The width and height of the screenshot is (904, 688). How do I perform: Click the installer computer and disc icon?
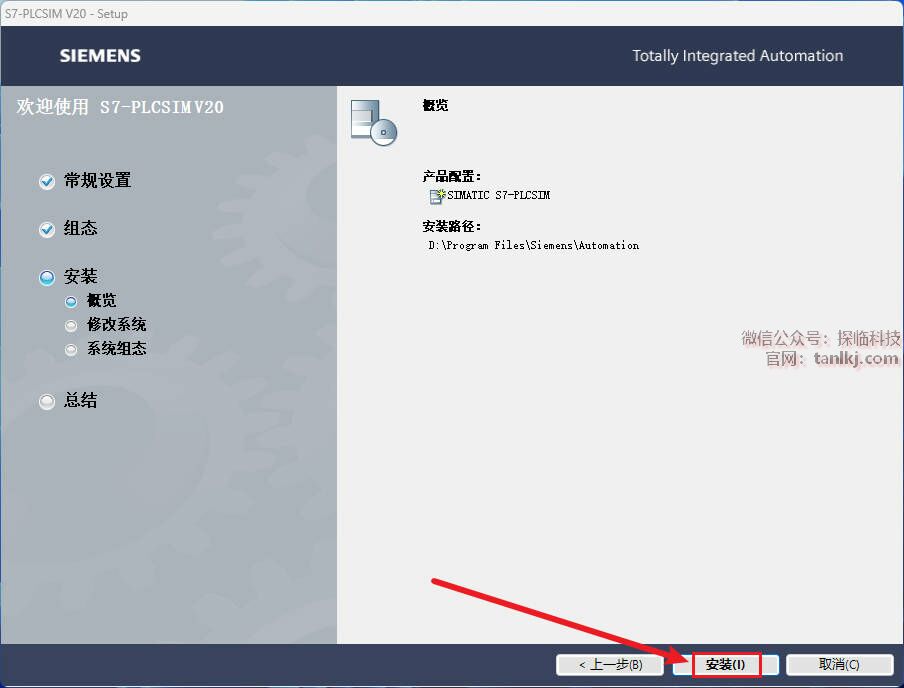[374, 122]
